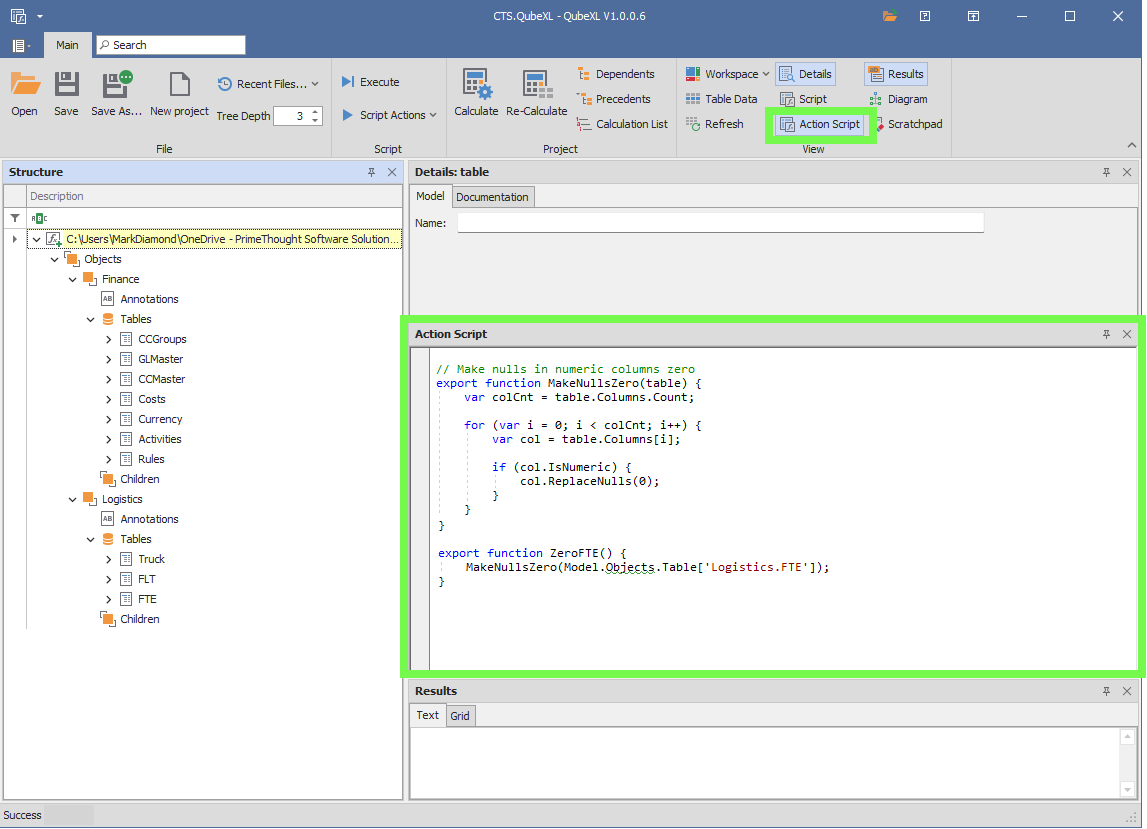
Task: Click the Name input field
Action: tap(720, 223)
